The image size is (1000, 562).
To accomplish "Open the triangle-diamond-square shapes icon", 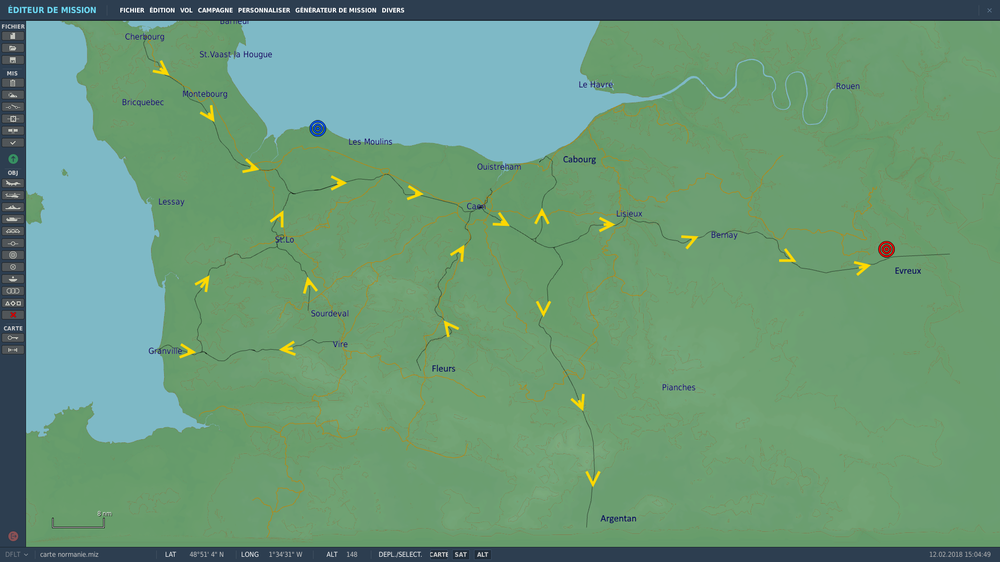I will click(12, 303).
